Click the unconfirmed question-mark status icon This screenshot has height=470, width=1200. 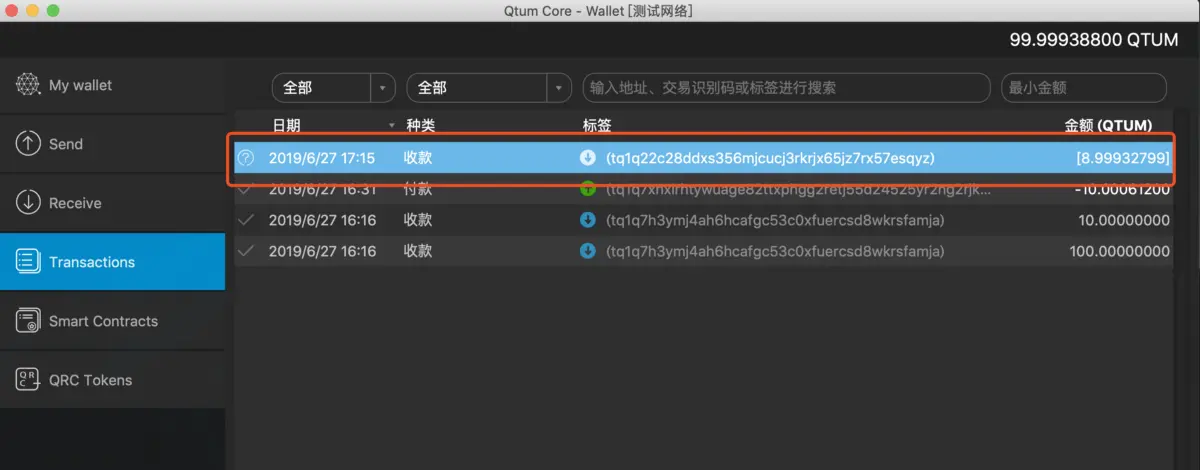click(246, 158)
